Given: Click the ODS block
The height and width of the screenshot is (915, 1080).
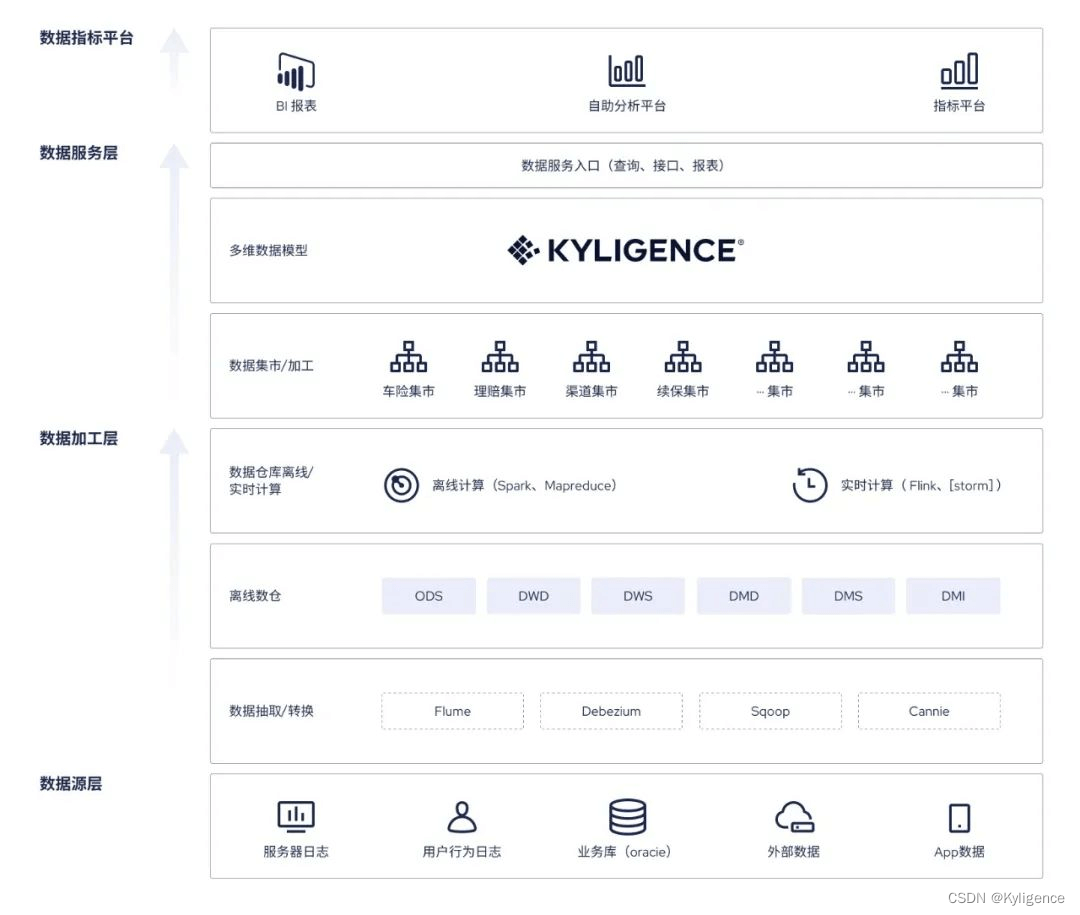Looking at the screenshot, I should [428, 596].
